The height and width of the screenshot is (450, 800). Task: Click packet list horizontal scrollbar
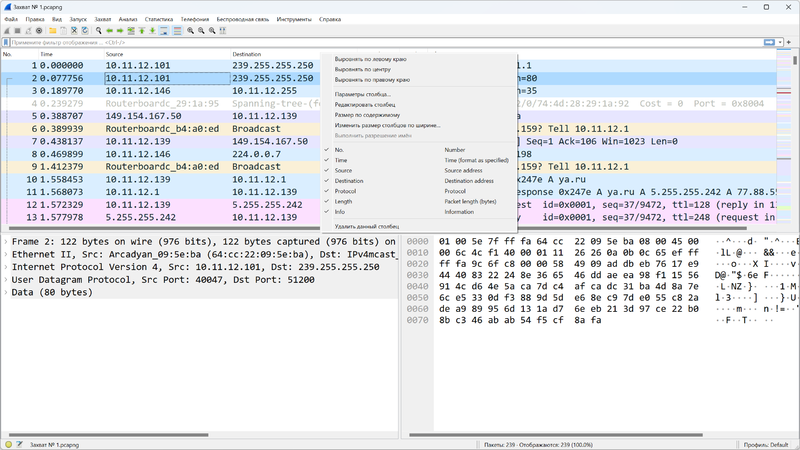click(x=378, y=228)
